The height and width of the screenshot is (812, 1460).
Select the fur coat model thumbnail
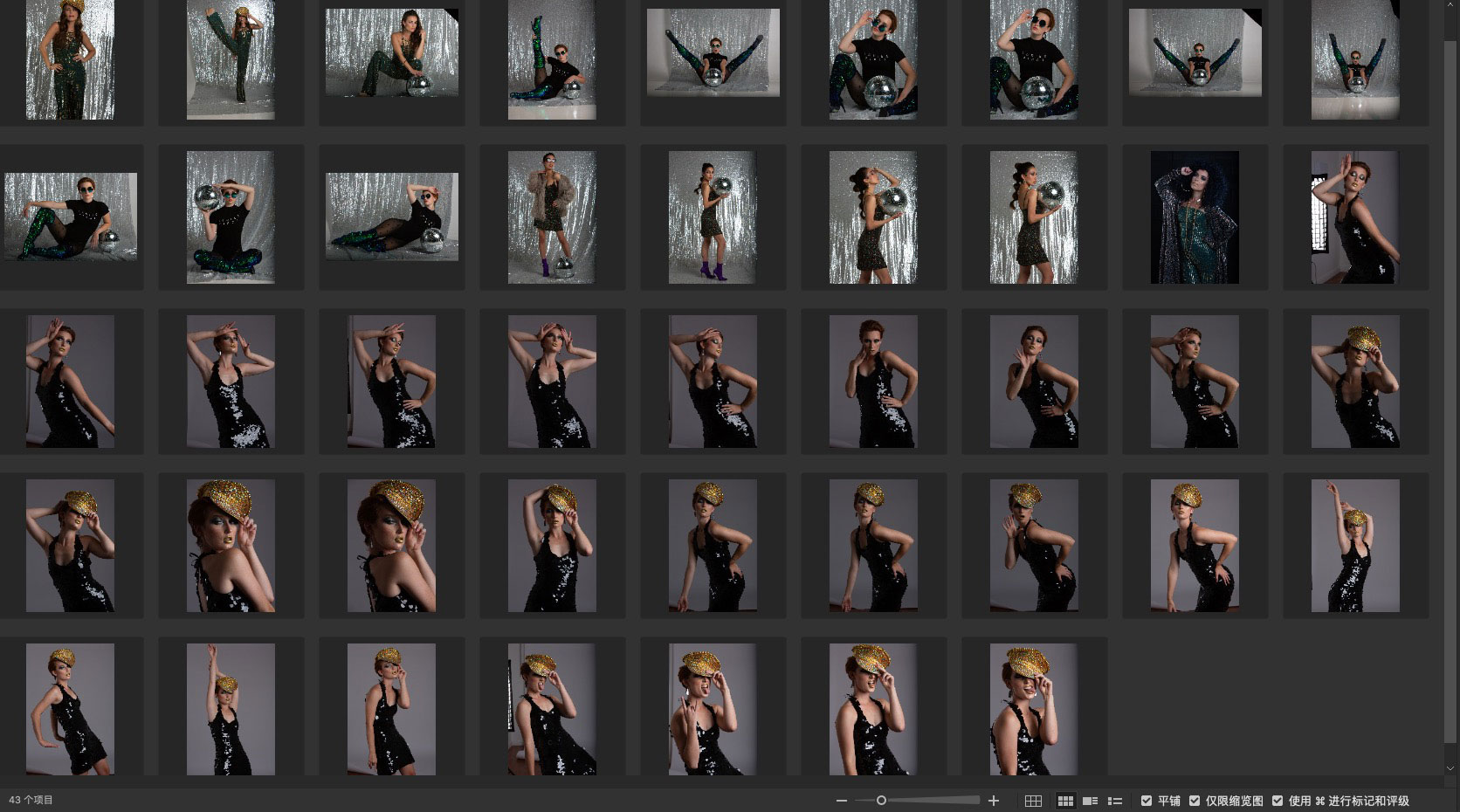click(552, 217)
